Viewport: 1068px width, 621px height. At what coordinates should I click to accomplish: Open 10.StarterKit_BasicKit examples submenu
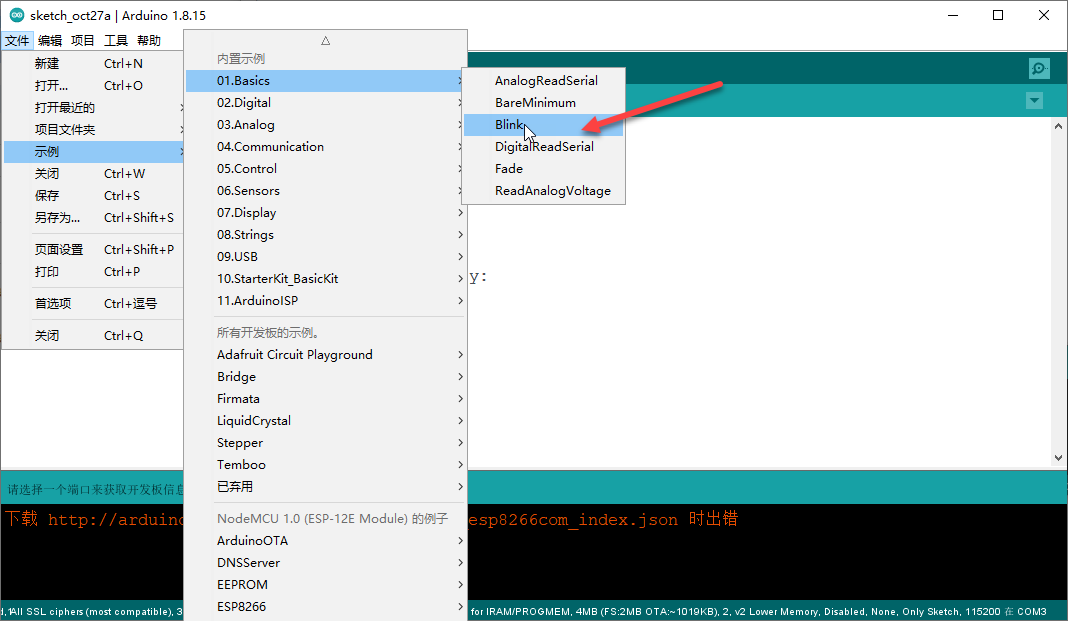click(326, 278)
